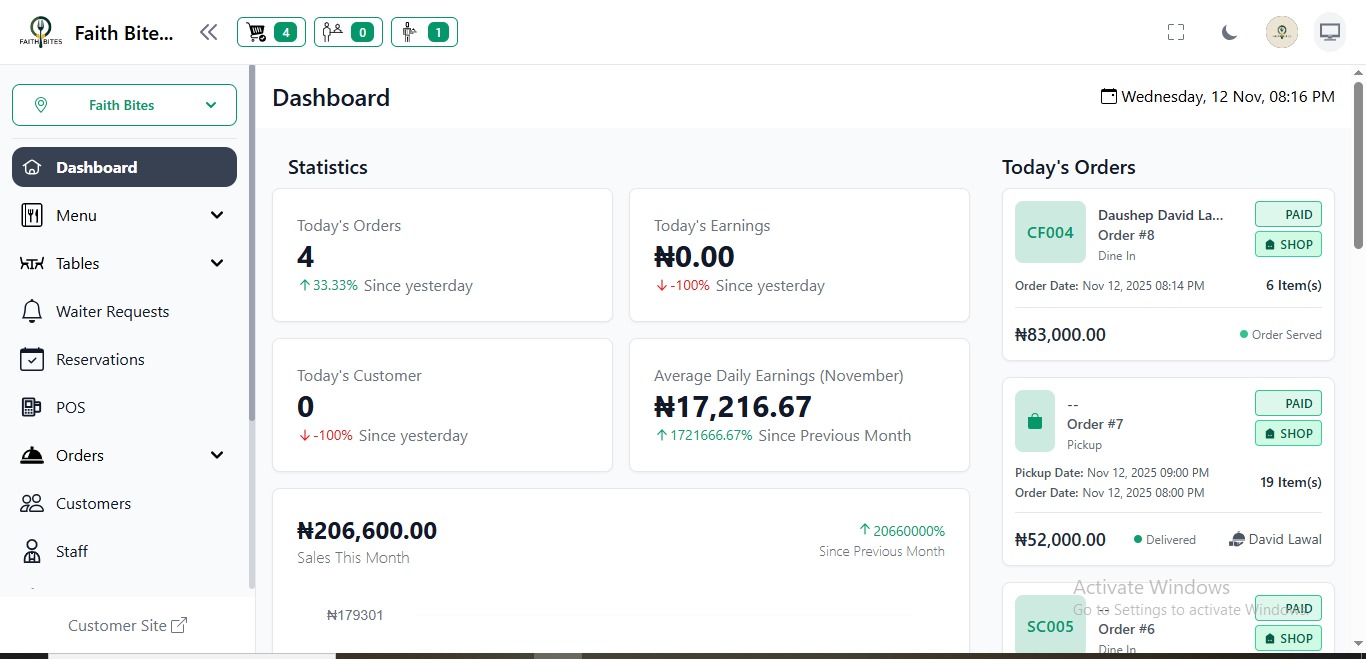Click the cart orders counter icon
The image size is (1366, 659).
tap(270, 32)
